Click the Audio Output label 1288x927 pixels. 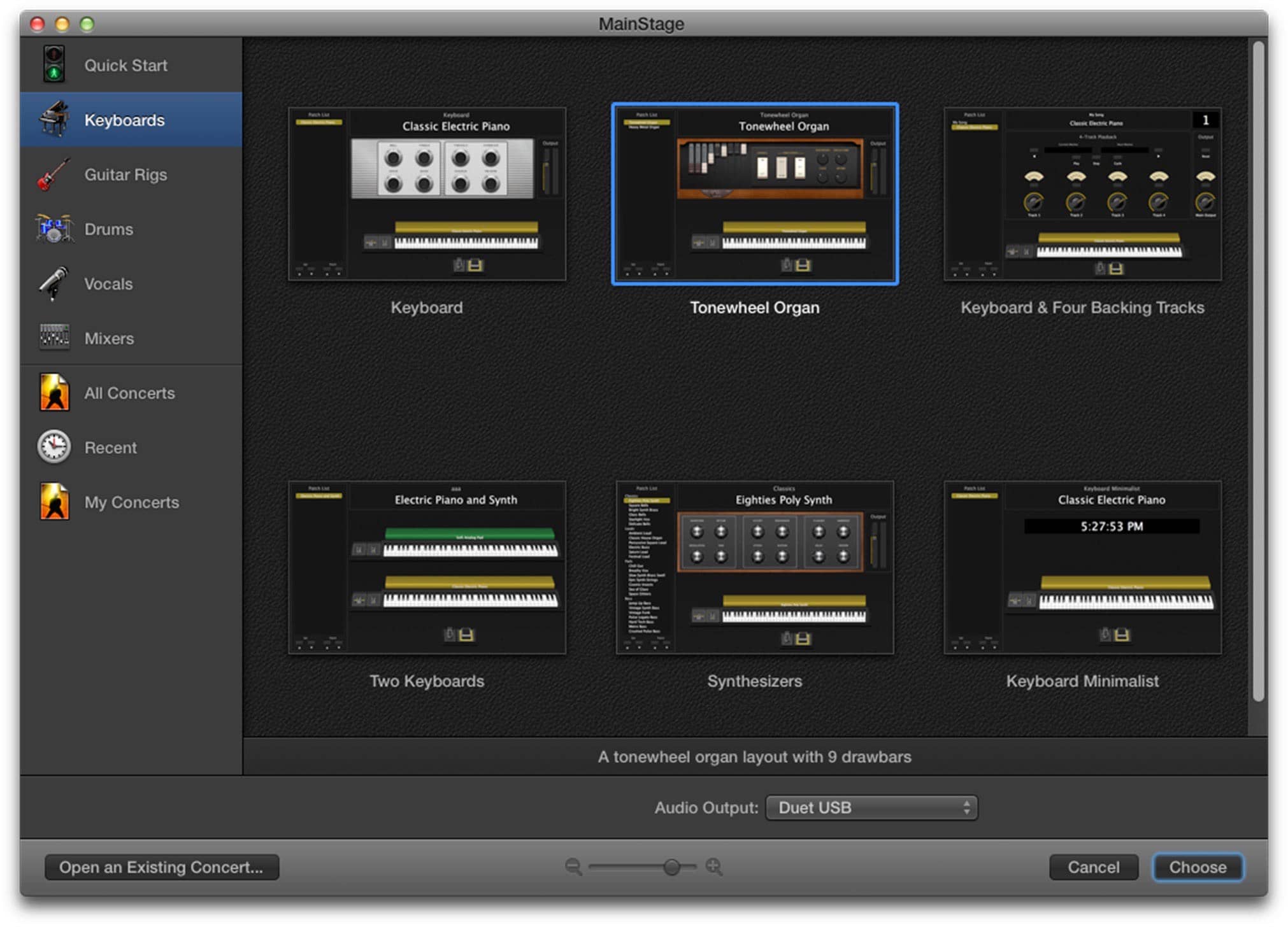tap(706, 807)
